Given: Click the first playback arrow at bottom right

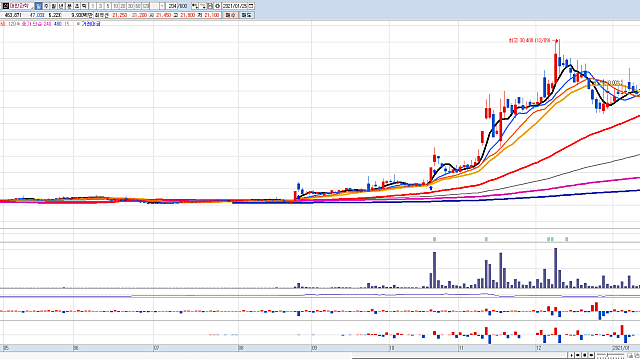Looking at the screenshot, I should click(x=571, y=355).
